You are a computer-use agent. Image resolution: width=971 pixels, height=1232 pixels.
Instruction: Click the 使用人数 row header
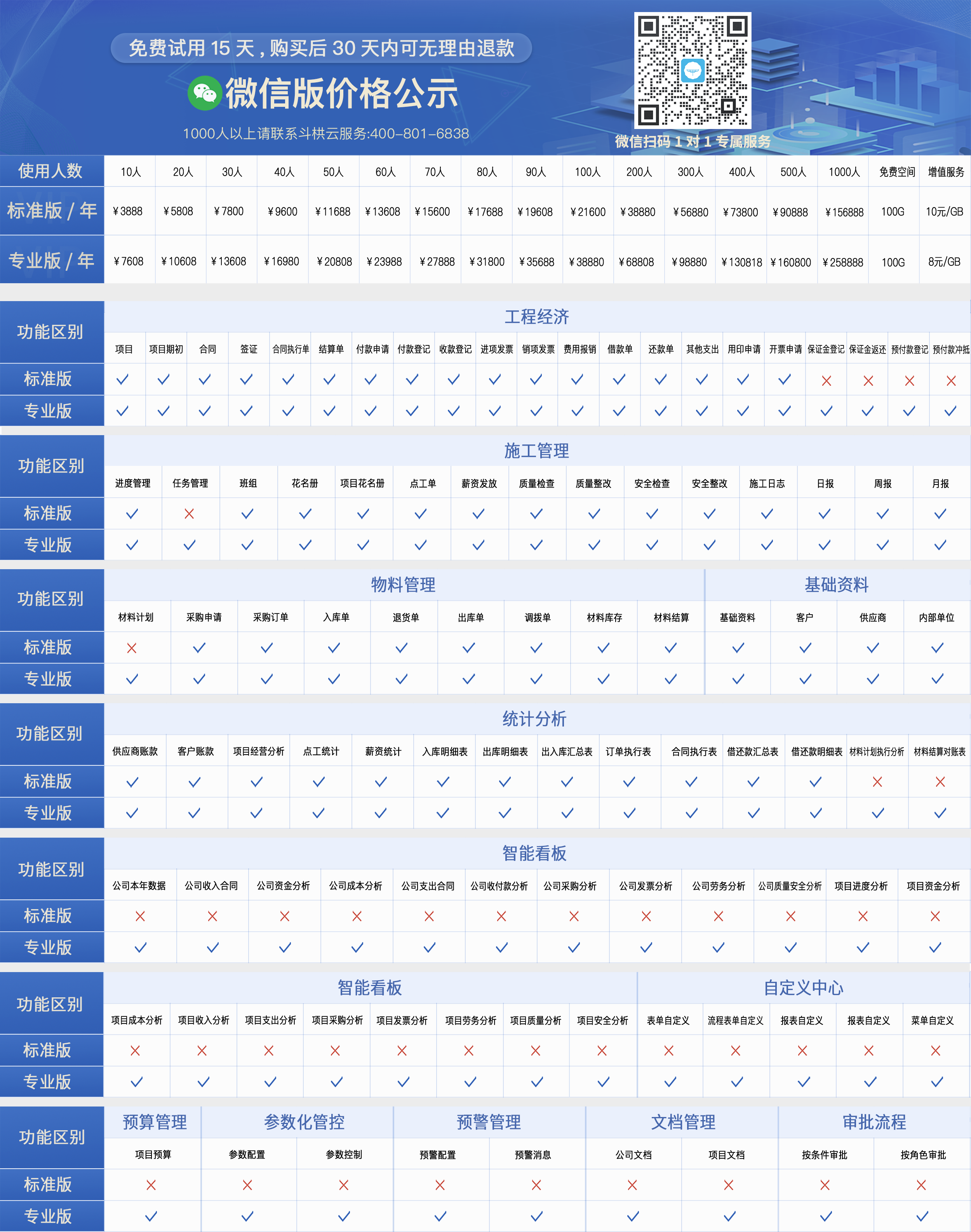(52, 171)
